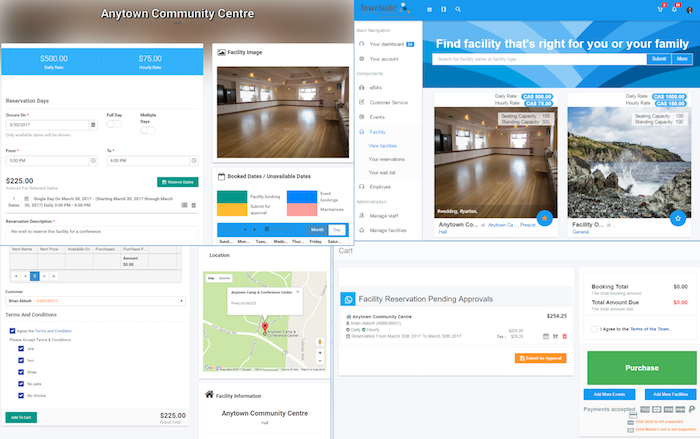Click the Event bookings blue legend swatch

302,197
